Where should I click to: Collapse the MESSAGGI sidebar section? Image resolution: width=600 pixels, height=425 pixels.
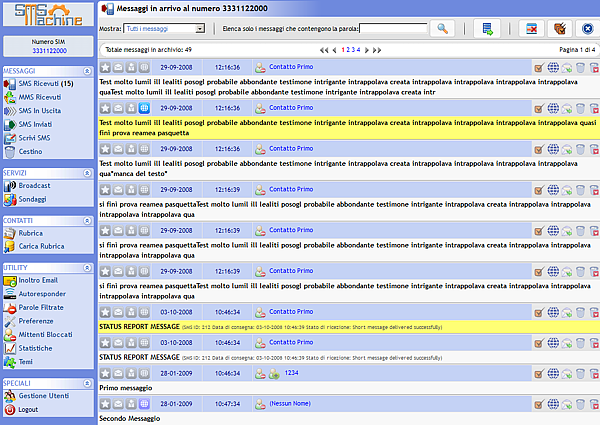[87, 71]
